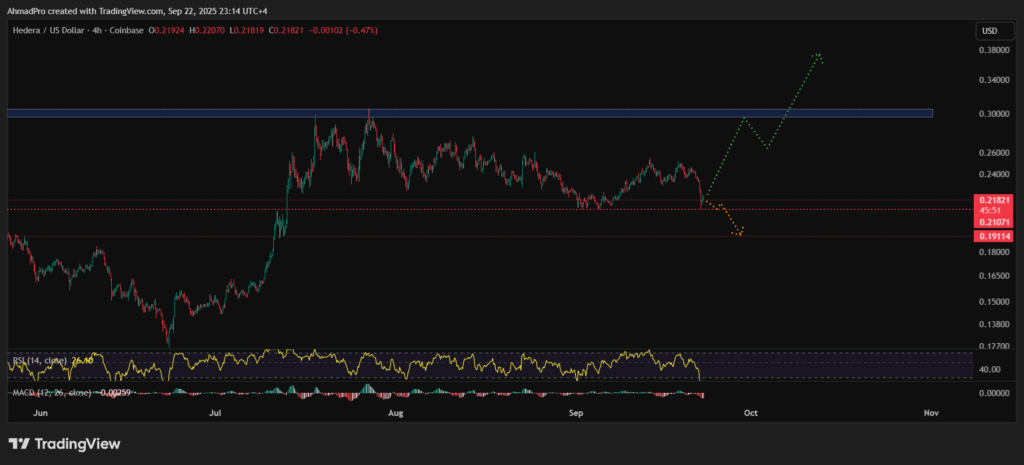
Task: Click the TradingView logo at bottom left
Action: [x=64, y=443]
